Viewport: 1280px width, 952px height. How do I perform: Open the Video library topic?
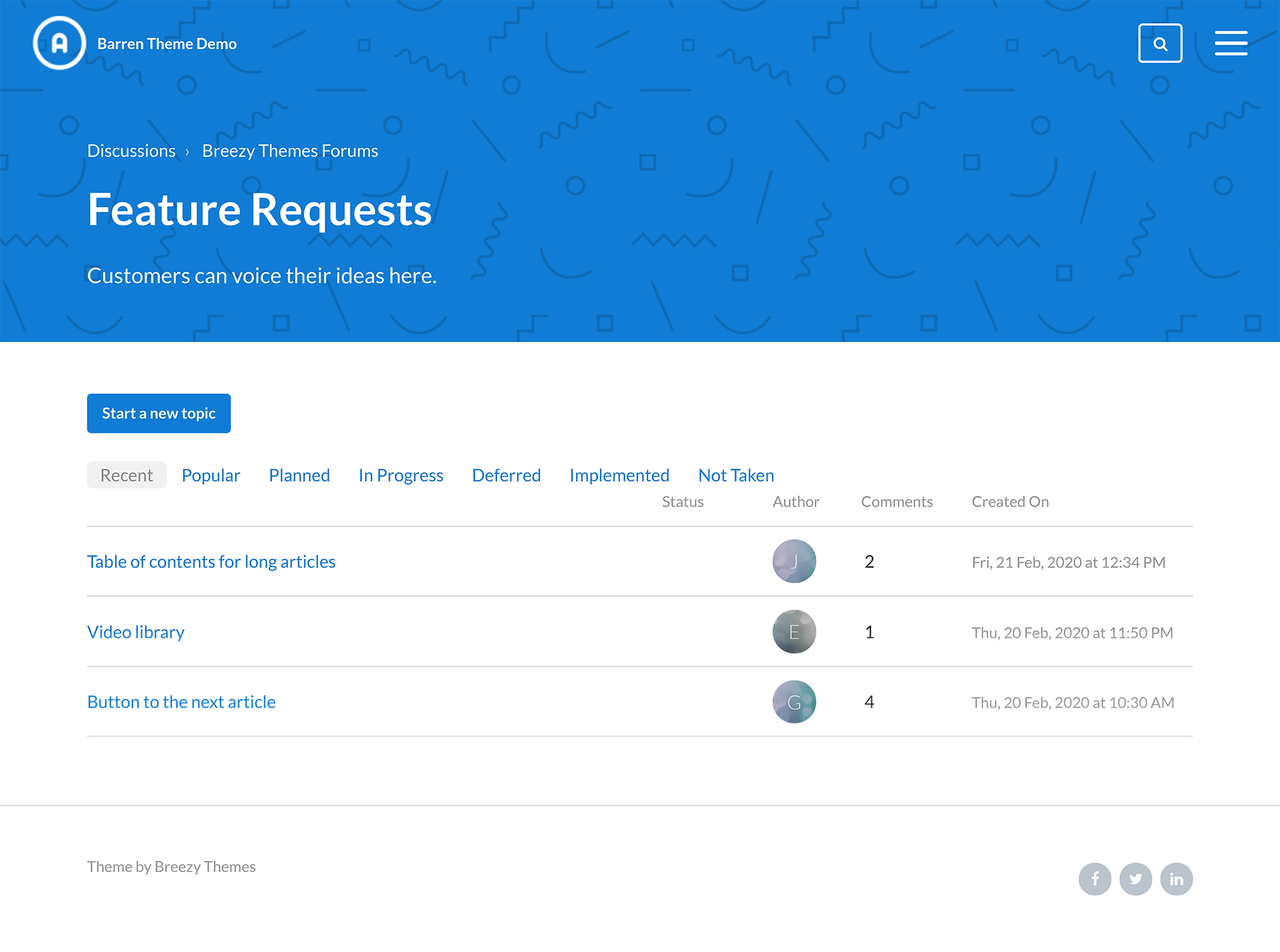[136, 632]
